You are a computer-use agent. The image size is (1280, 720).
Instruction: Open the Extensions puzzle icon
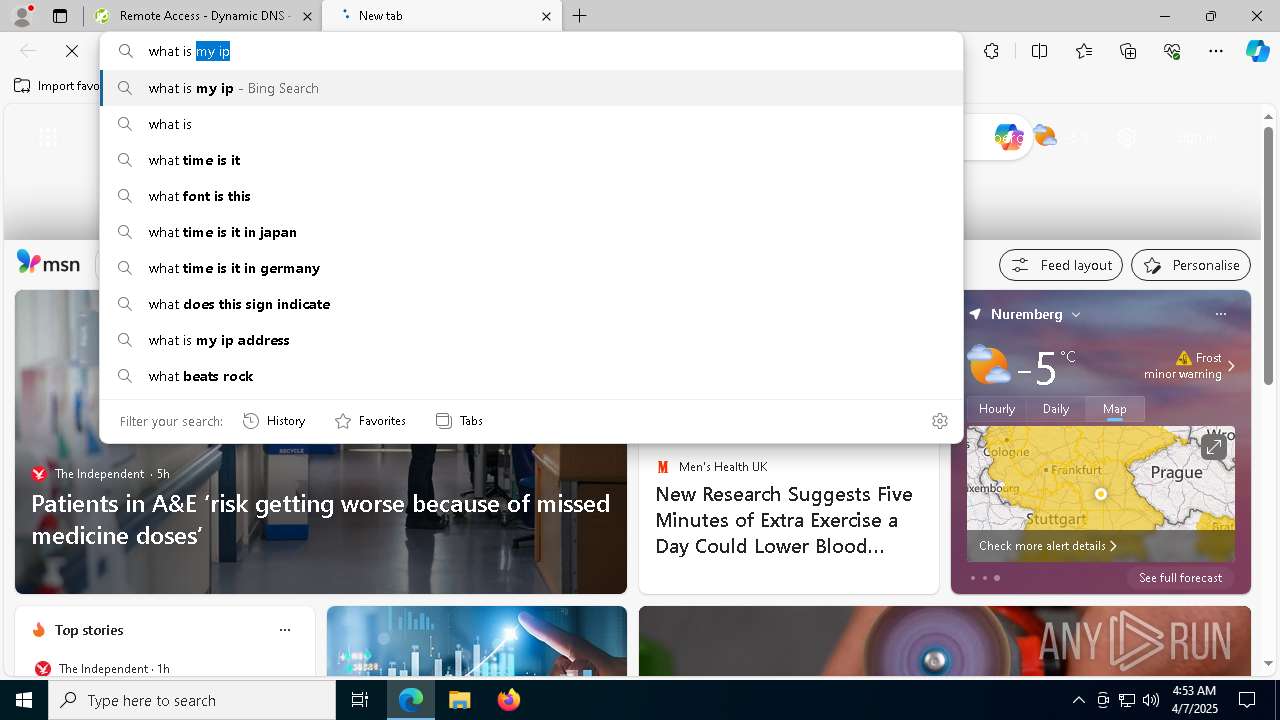pos(991,51)
